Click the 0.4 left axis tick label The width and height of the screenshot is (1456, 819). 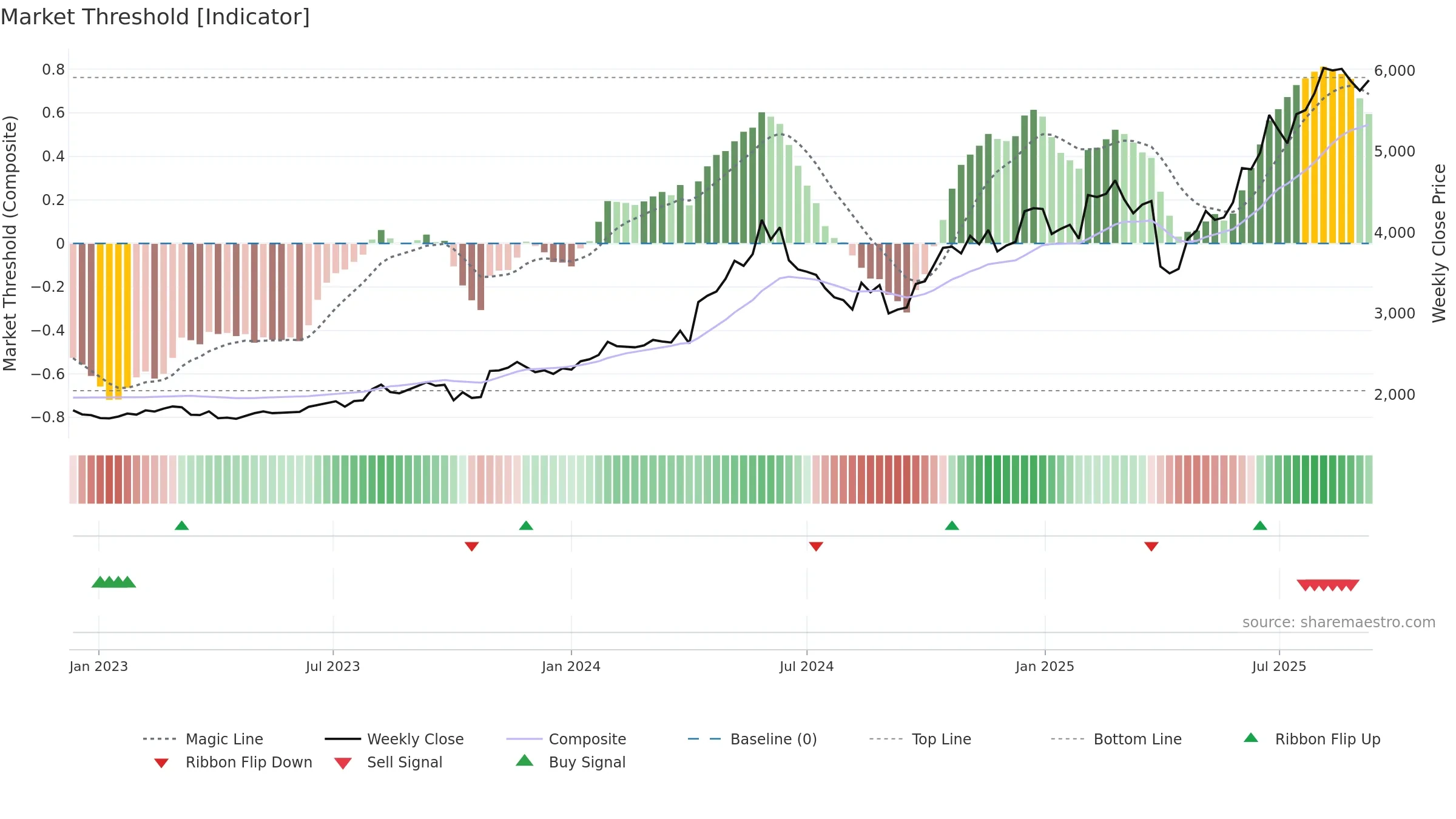[53, 157]
